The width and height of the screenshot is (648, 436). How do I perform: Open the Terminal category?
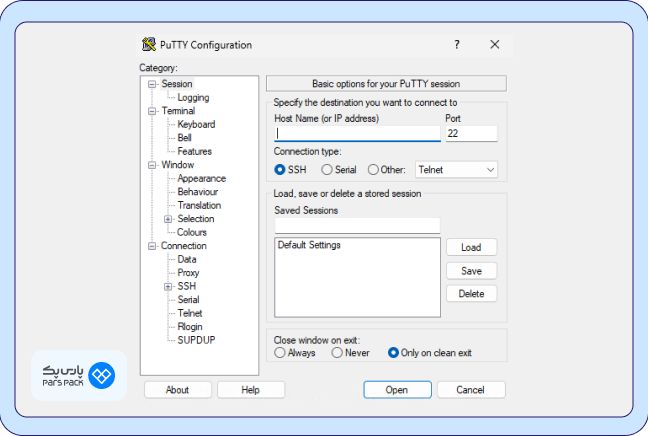[x=178, y=111]
